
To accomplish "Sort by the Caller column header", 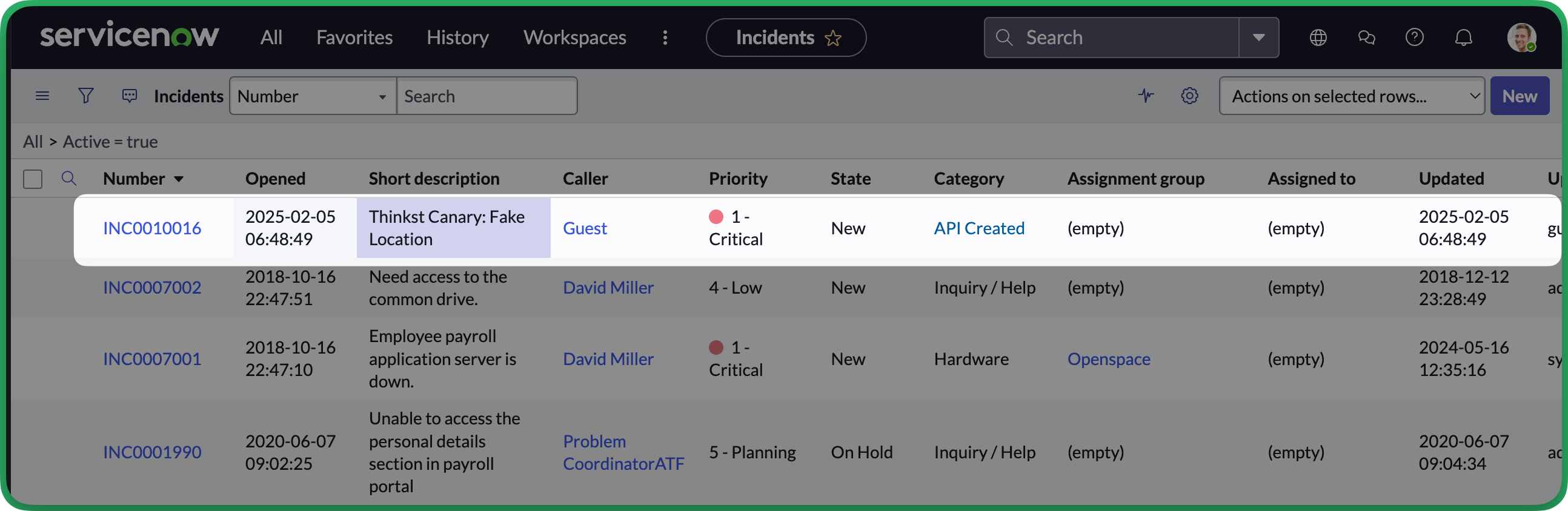I will (585, 179).
